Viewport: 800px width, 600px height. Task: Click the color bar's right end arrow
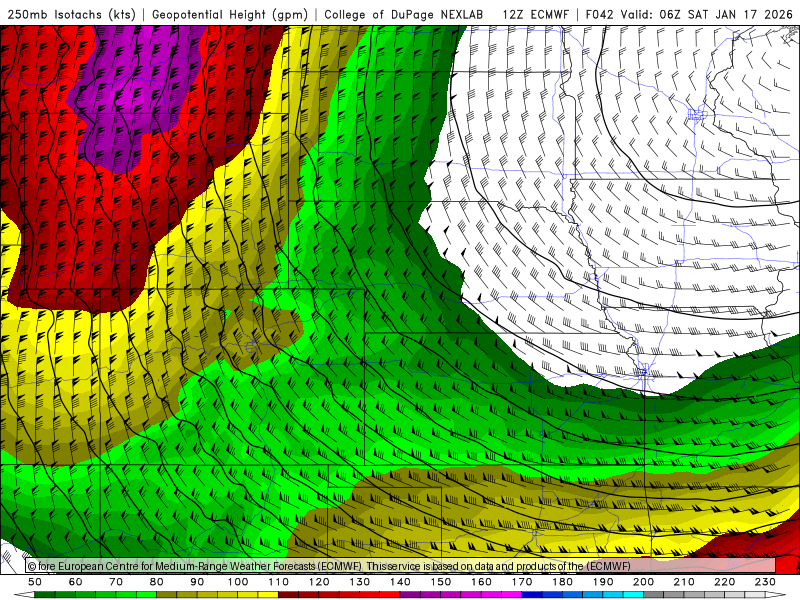[776, 595]
